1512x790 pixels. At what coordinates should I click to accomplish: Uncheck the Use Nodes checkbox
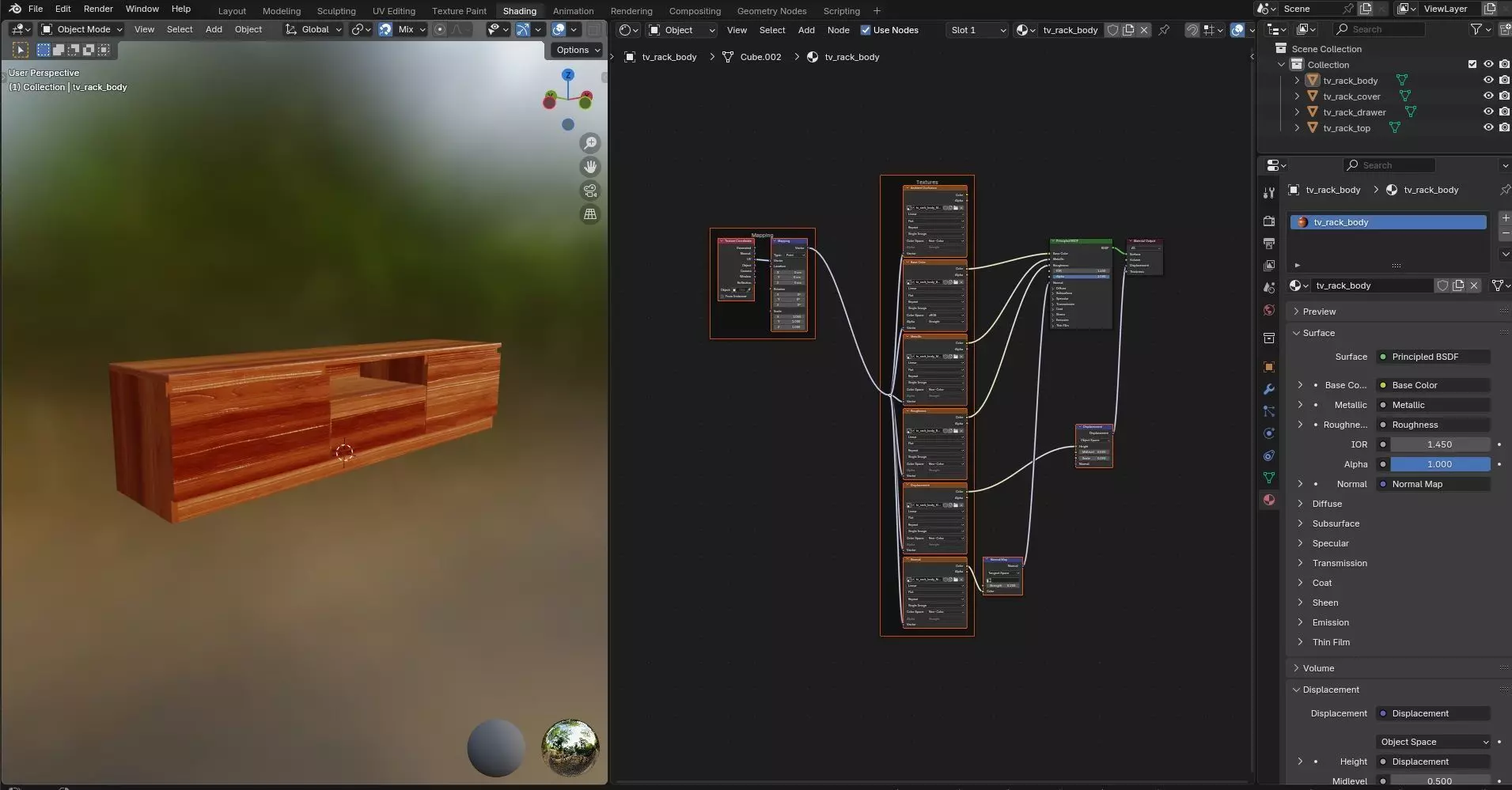click(866, 30)
